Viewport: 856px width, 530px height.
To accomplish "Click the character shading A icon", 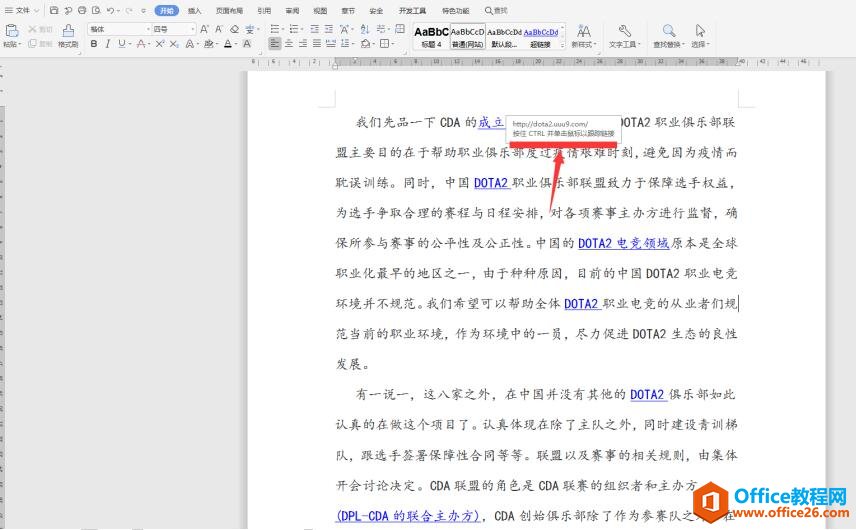I will (x=247, y=44).
